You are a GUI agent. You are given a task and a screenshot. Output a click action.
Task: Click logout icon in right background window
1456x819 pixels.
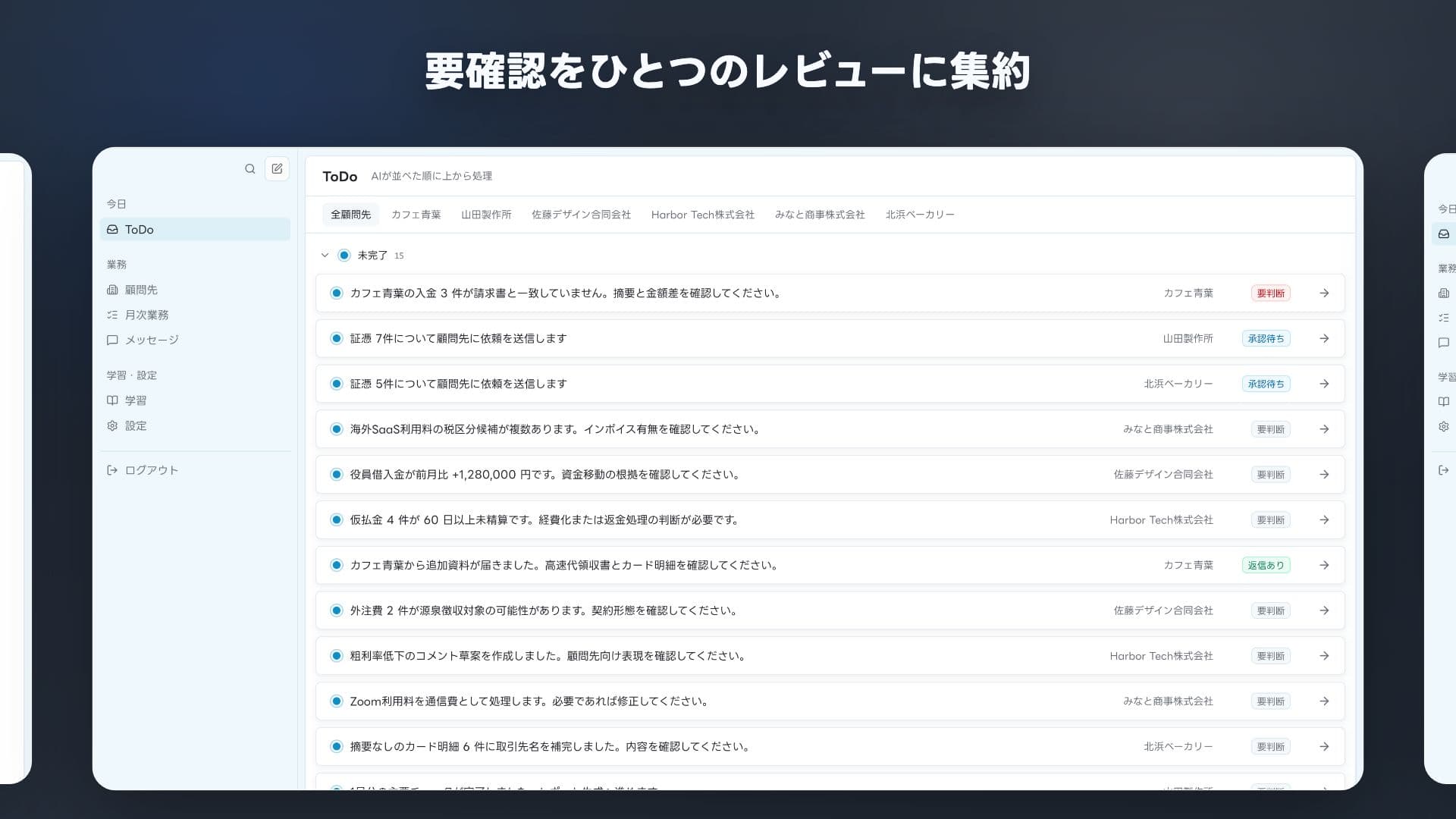click(x=1444, y=470)
